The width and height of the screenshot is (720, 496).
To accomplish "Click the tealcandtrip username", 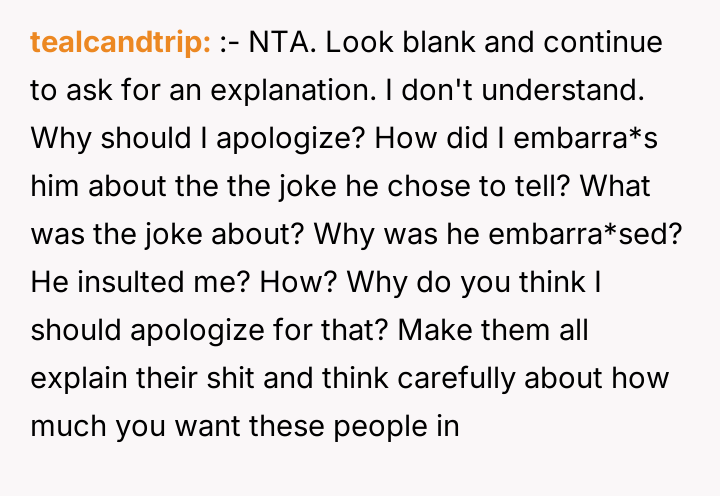I will (120, 44).
